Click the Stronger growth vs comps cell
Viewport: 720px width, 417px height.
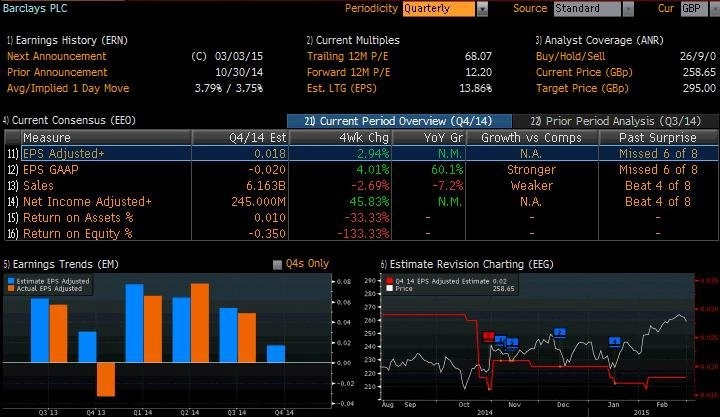point(531,170)
